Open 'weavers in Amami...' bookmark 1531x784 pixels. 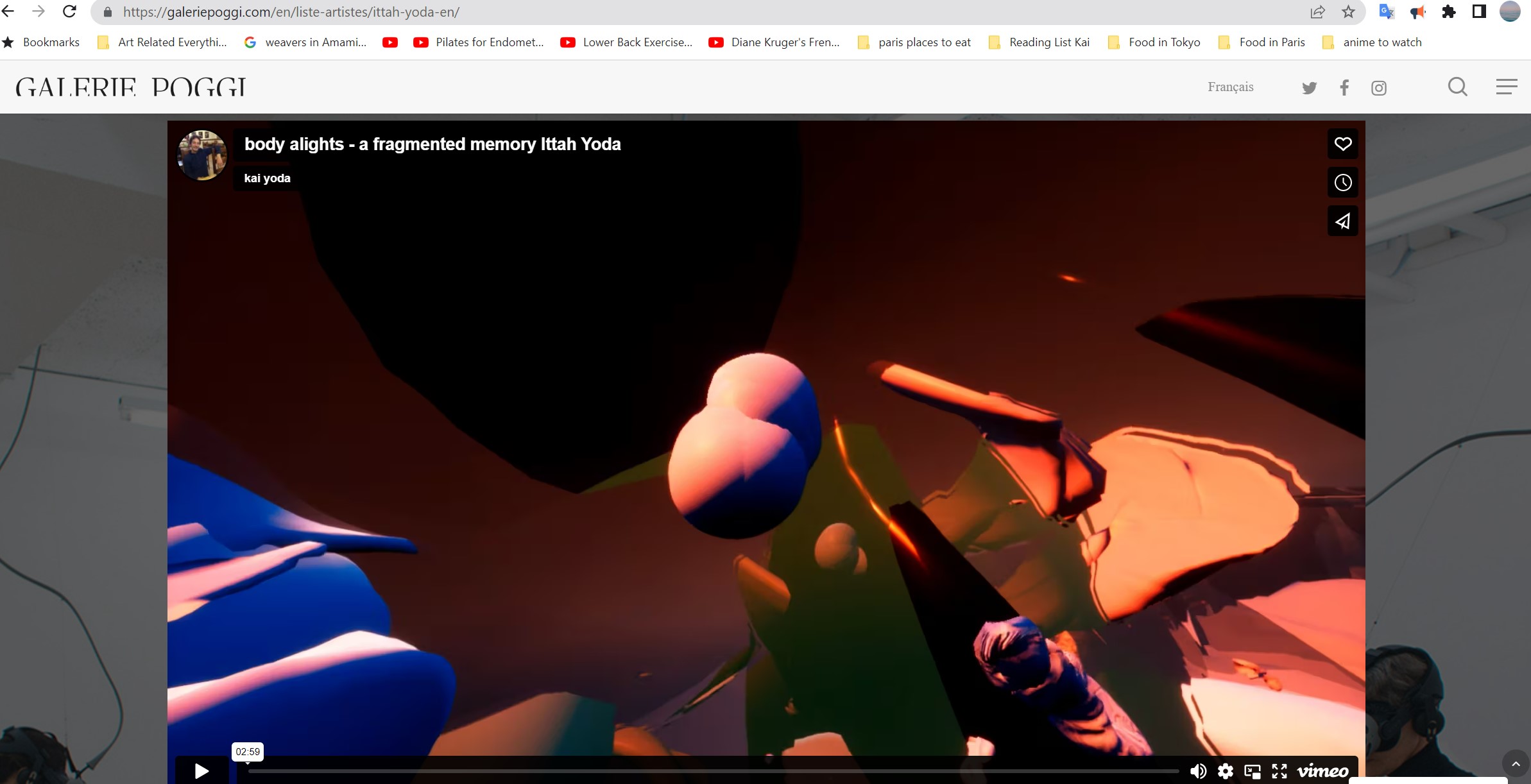click(305, 42)
